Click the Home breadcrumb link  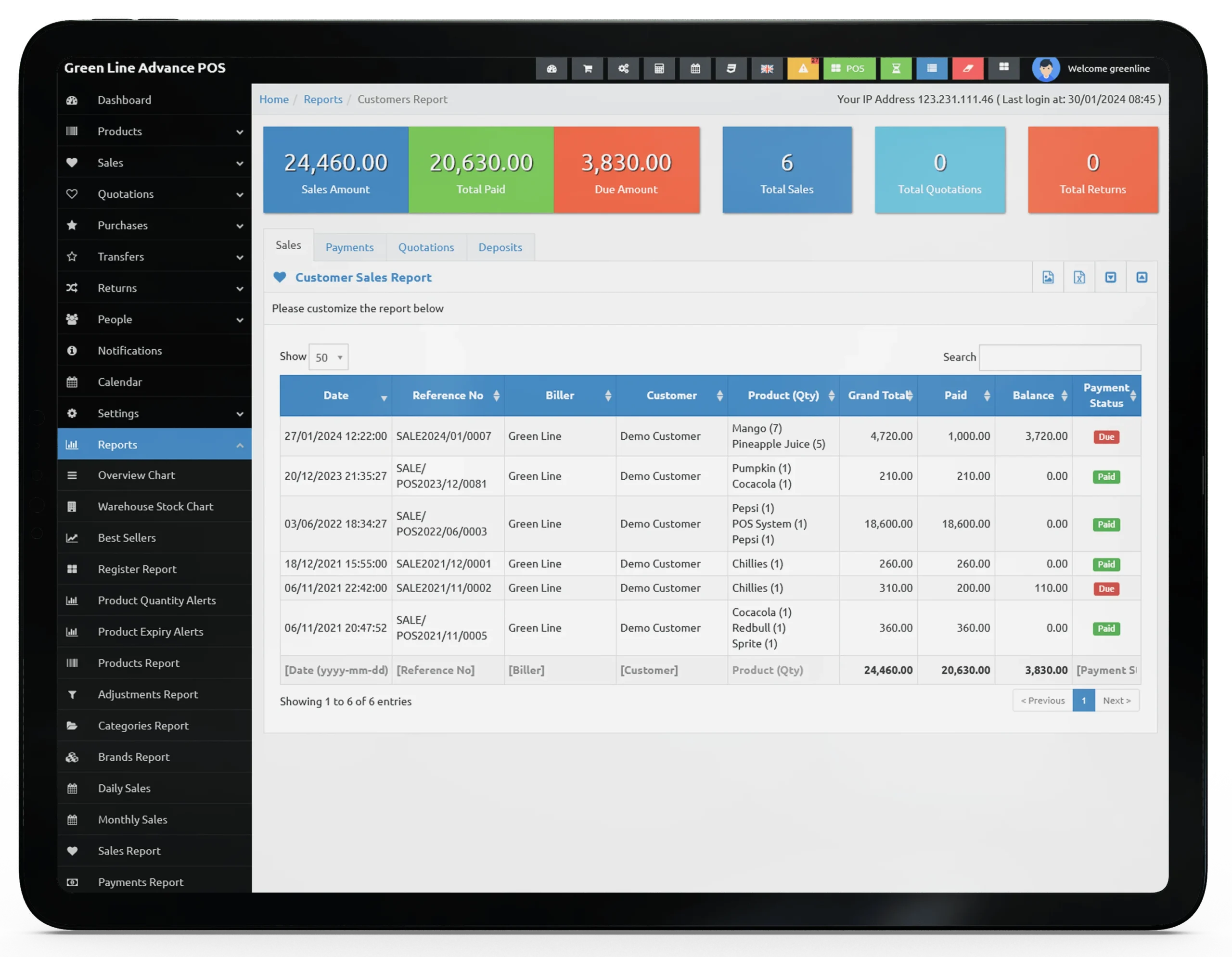[273, 99]
